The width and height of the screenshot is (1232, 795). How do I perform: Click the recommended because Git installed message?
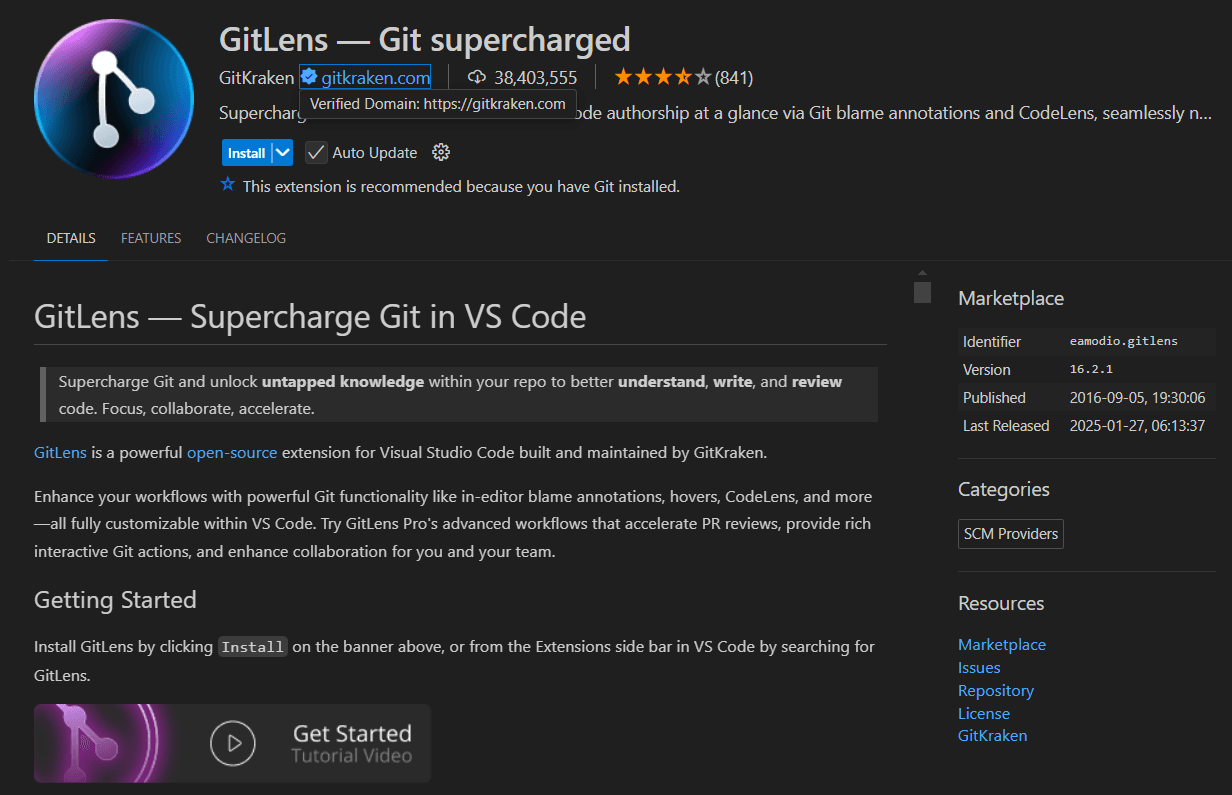[461, 186]
